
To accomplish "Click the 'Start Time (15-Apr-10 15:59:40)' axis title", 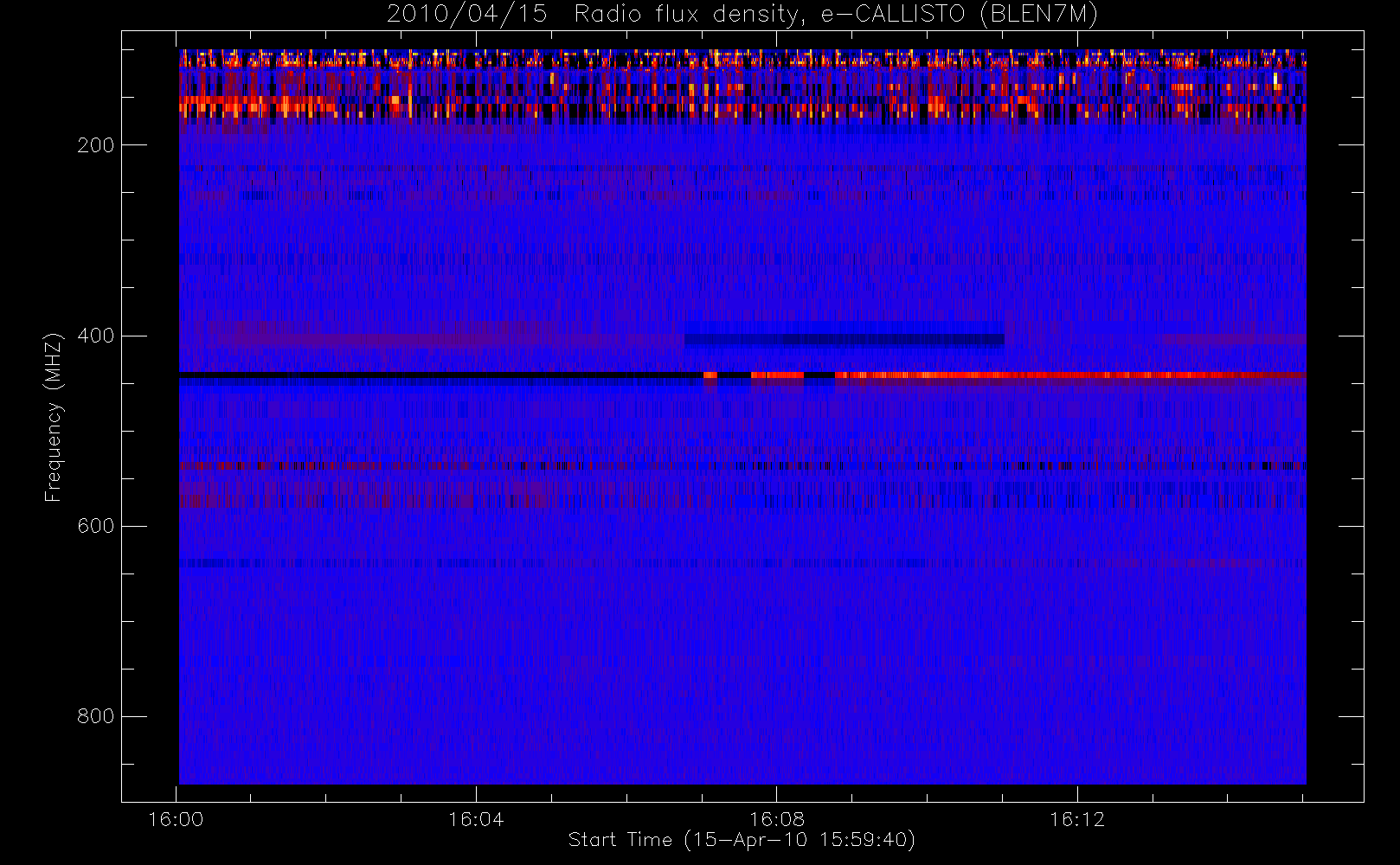I will pos(742,840).
